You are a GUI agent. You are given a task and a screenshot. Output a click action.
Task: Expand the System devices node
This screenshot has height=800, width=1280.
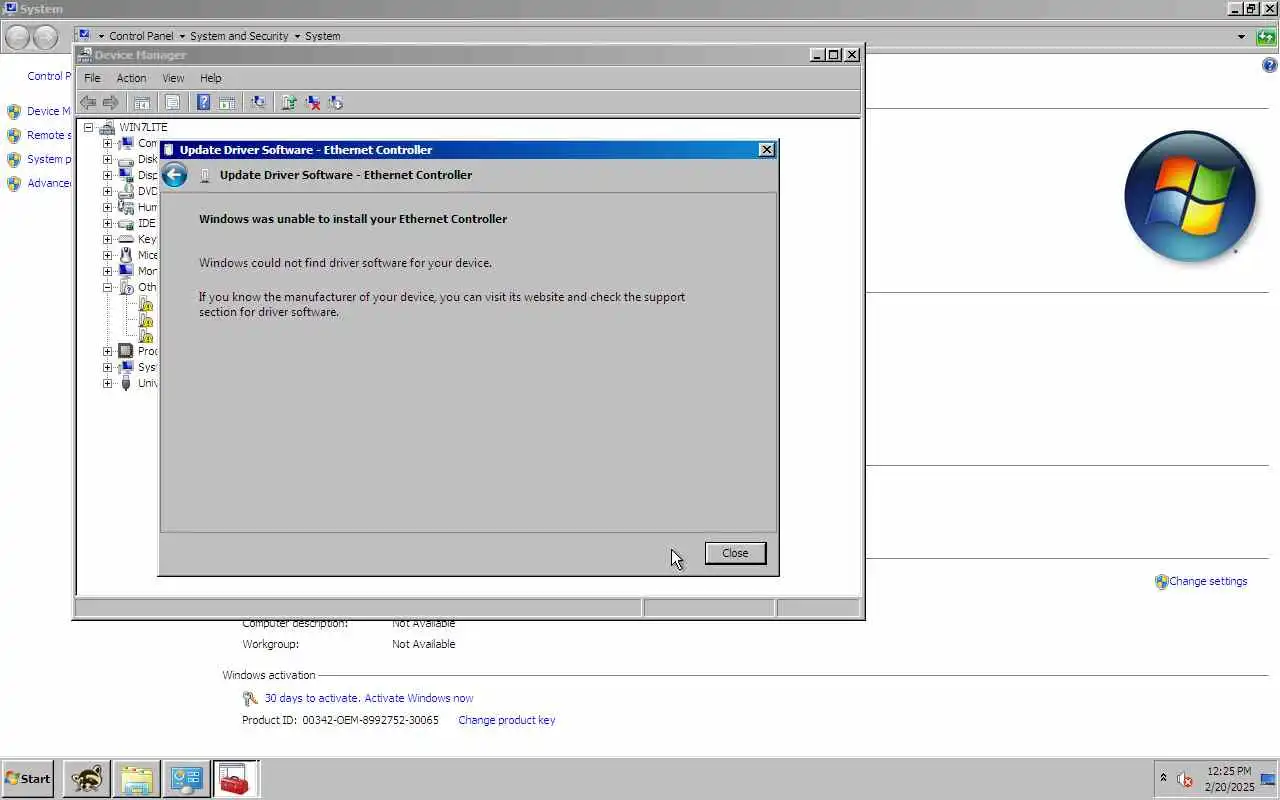[x=107, y=367]
